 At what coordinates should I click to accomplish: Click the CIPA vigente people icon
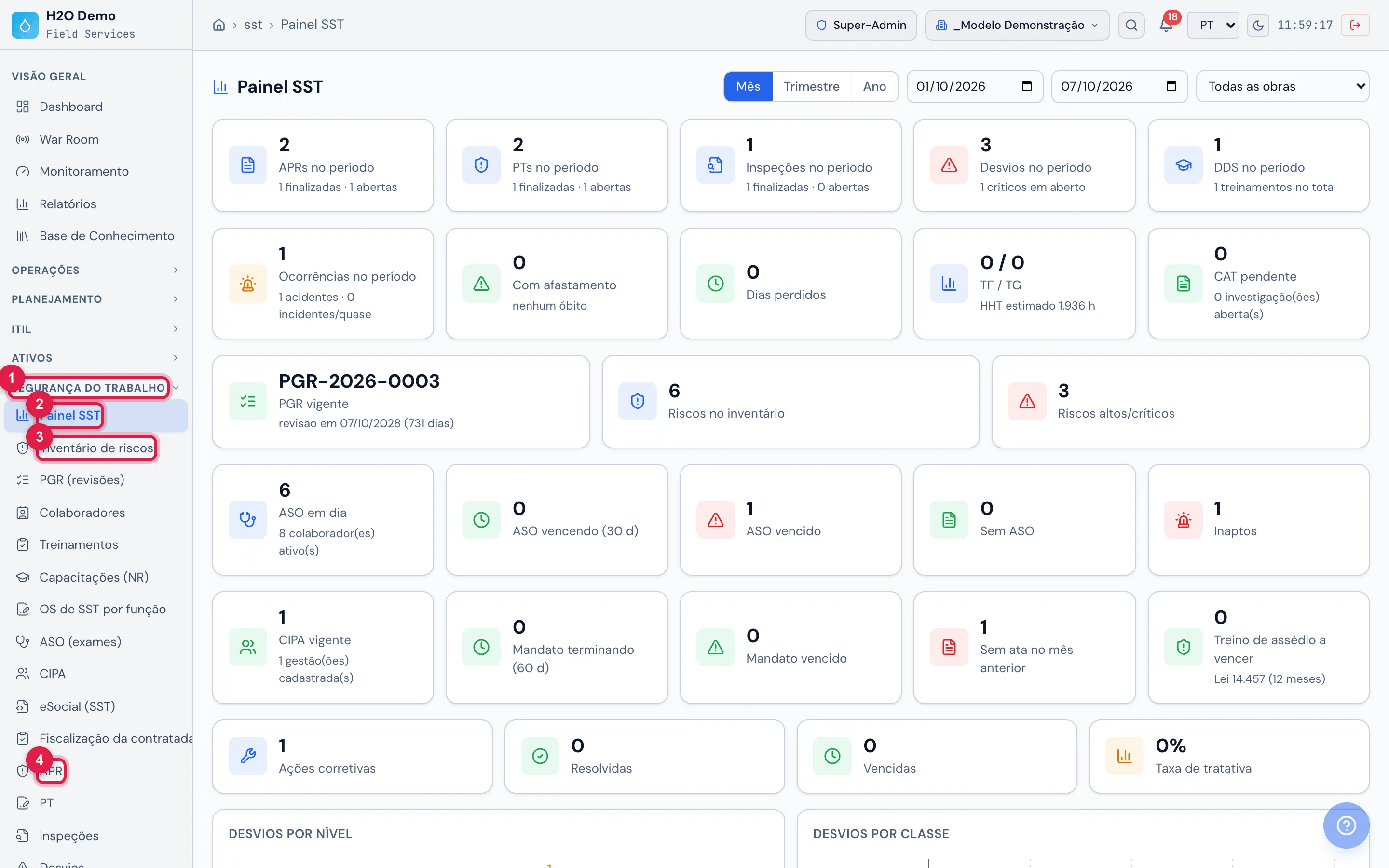pyautogui.click(x=247, y=647)
